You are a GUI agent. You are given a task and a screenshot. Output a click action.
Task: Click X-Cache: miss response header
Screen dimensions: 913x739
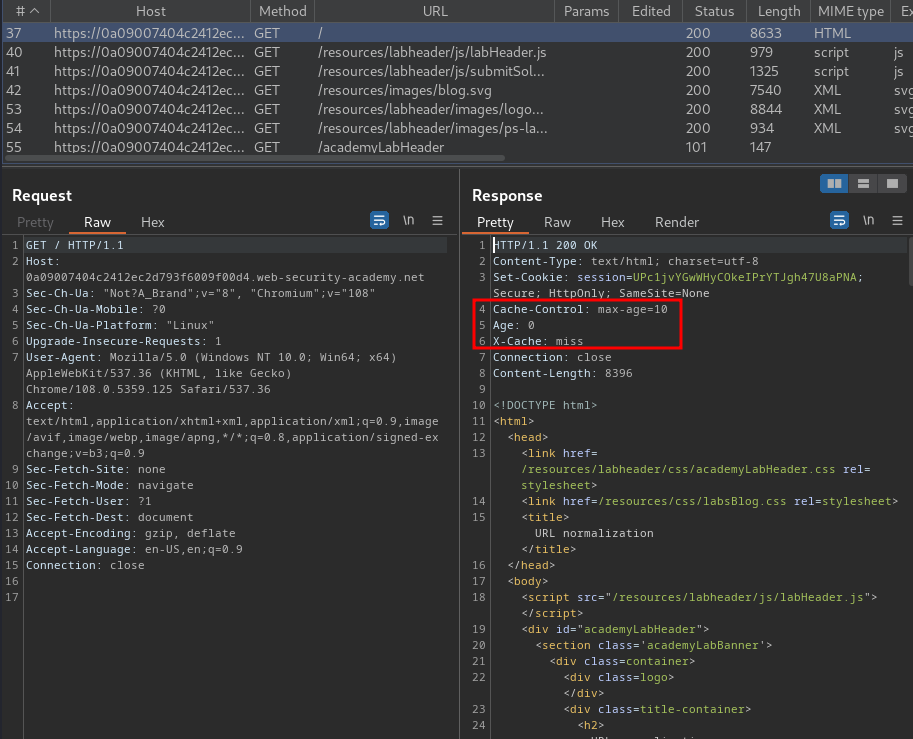pyautogui.click(x=538, y=341)
